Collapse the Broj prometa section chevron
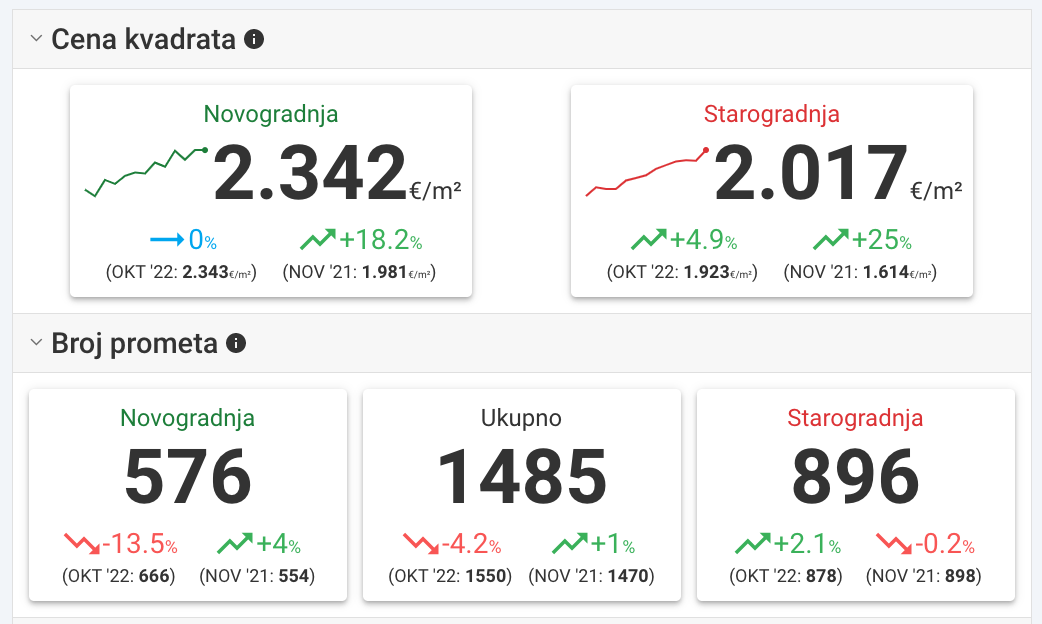This screenshot has width=1042, height=624. (36, 344)
